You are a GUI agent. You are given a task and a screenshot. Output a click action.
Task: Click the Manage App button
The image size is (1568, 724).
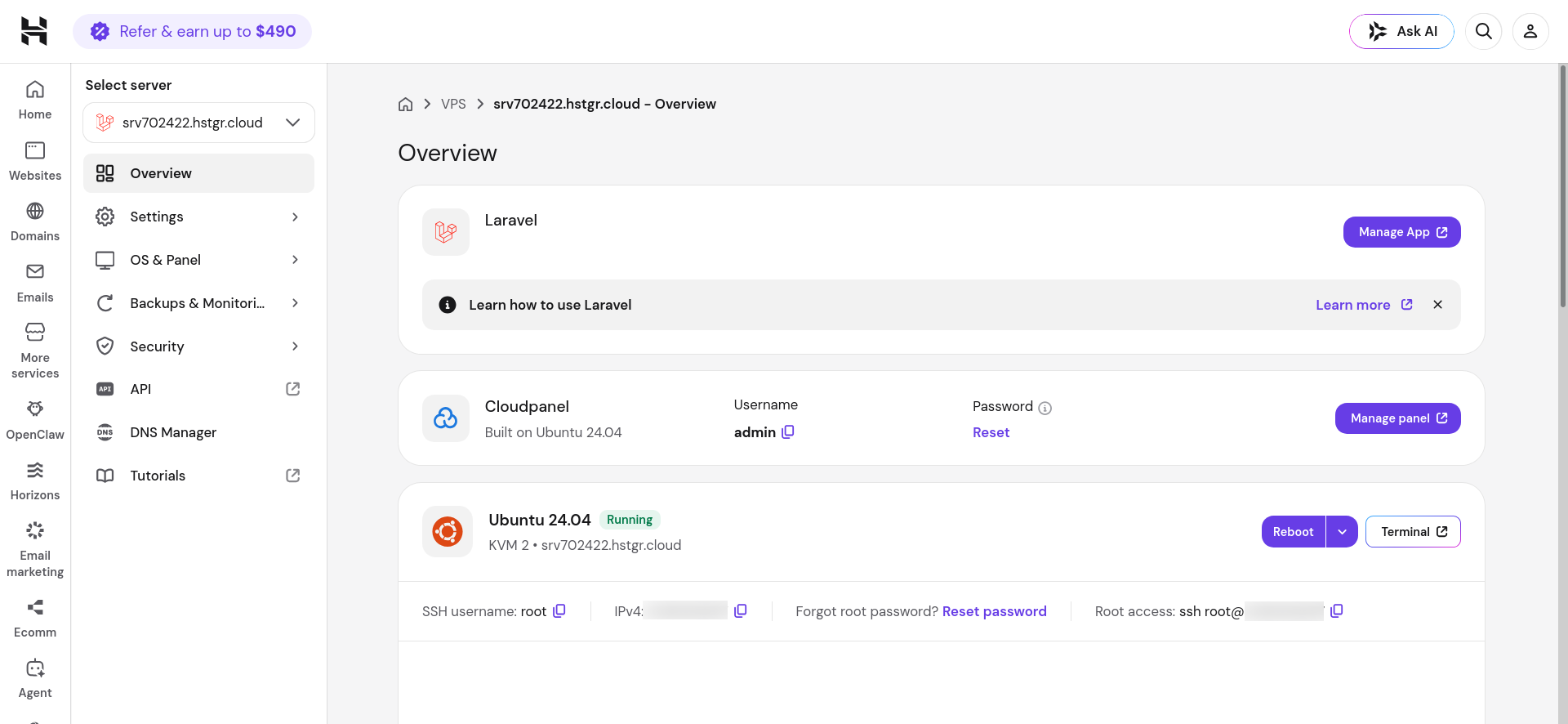point(1401,232)
